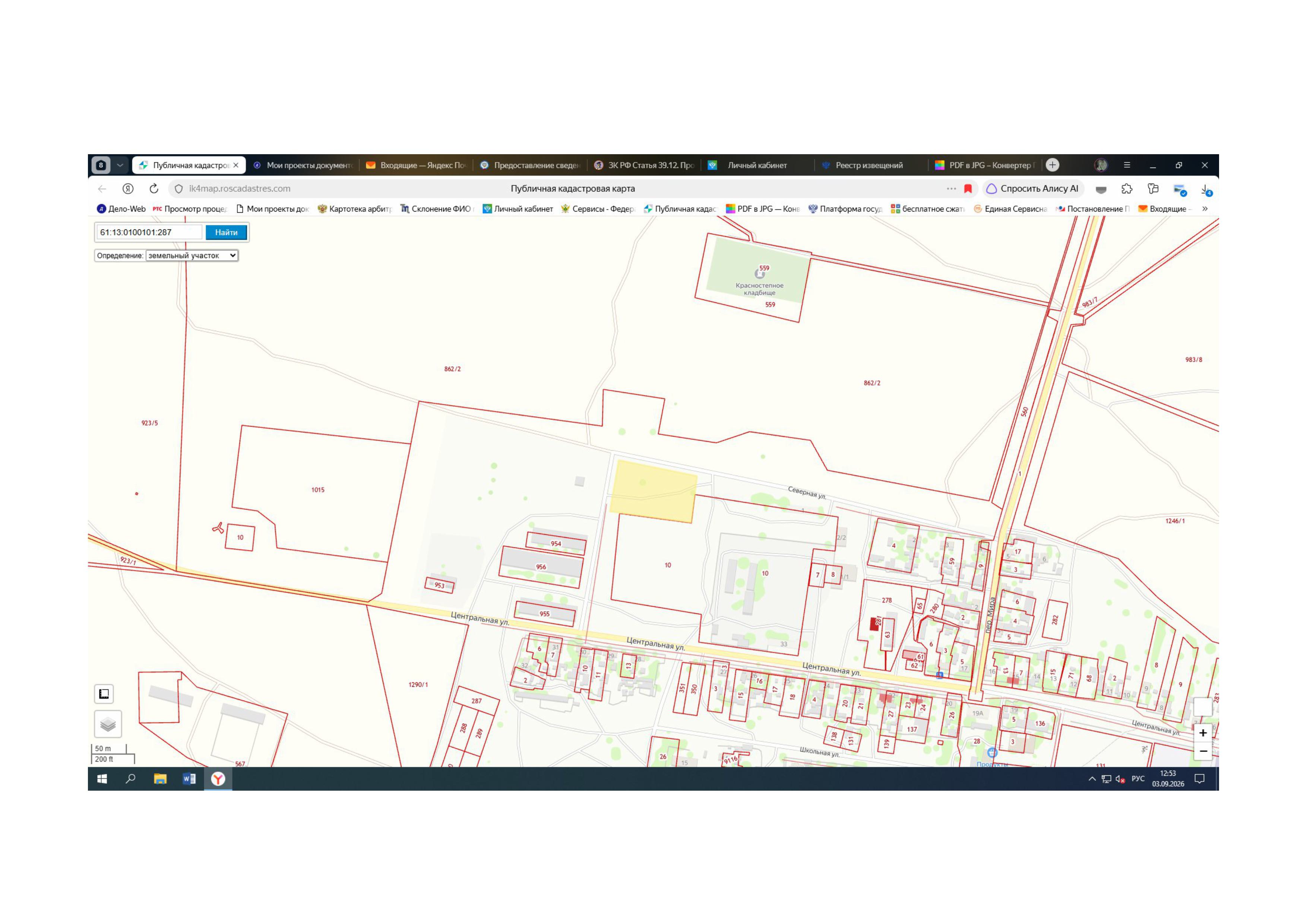The image size is (1307, 924).
Task: Zoom in with the plus button
Action: (1202, 733)
